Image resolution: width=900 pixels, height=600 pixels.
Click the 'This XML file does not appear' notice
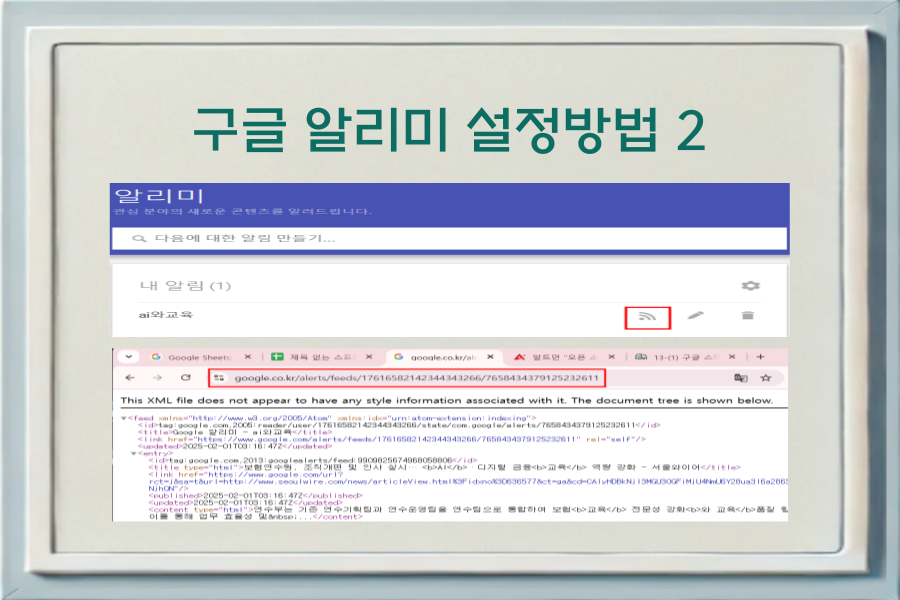pos(447,400)
